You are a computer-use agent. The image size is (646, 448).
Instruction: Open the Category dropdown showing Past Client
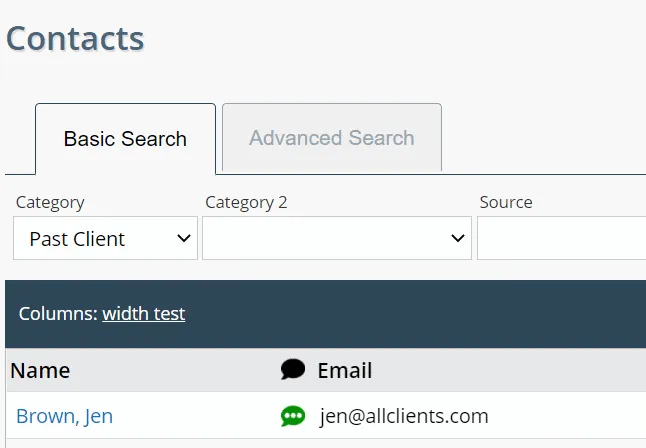point(105,238)
